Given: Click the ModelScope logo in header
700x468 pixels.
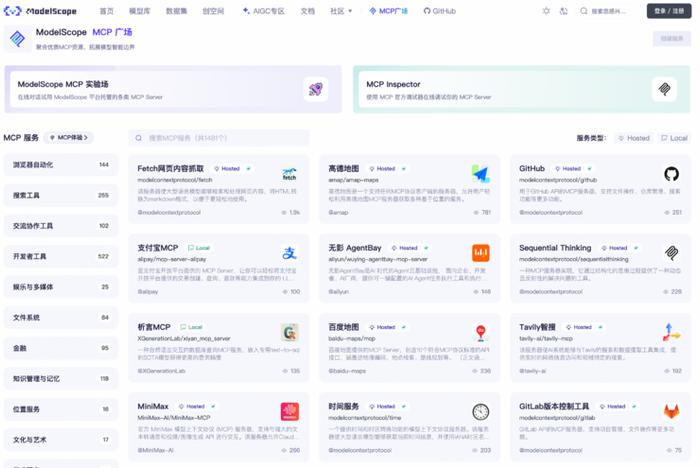Looking at the screenshot, I should 40,11.
